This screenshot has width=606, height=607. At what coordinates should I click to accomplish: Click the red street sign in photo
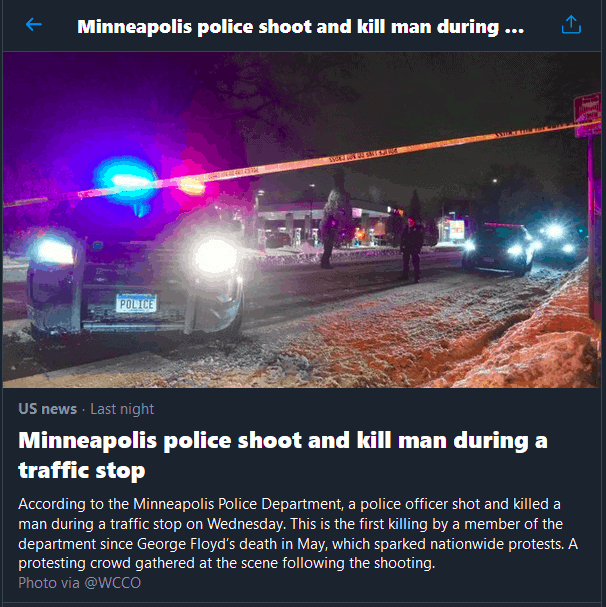point(587,115)
